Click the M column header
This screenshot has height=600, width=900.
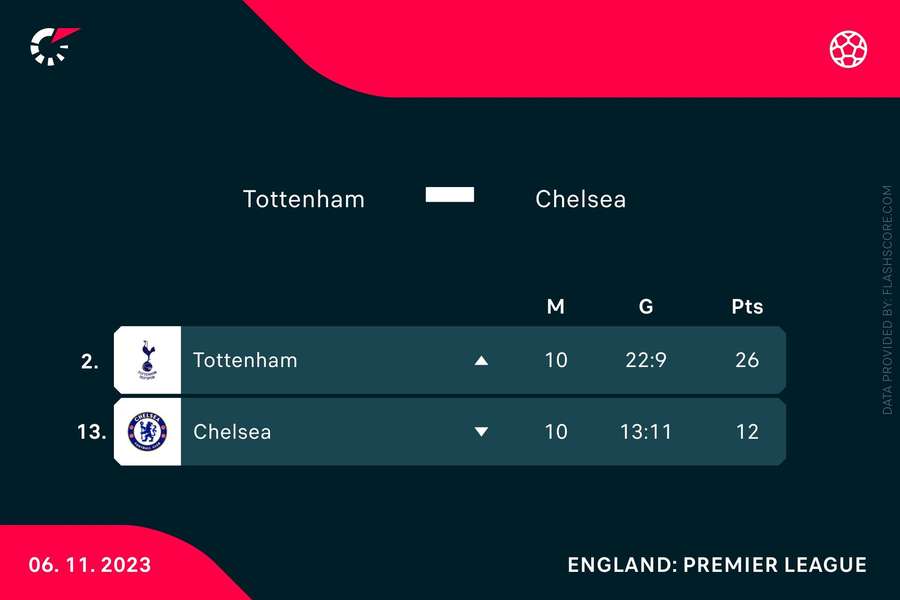tap(556, 307)
